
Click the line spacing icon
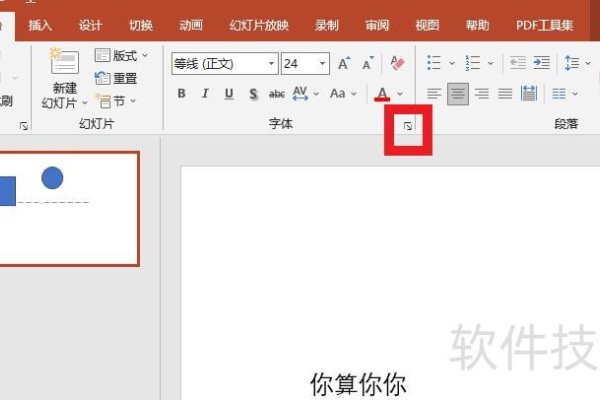tap(572, 63)
